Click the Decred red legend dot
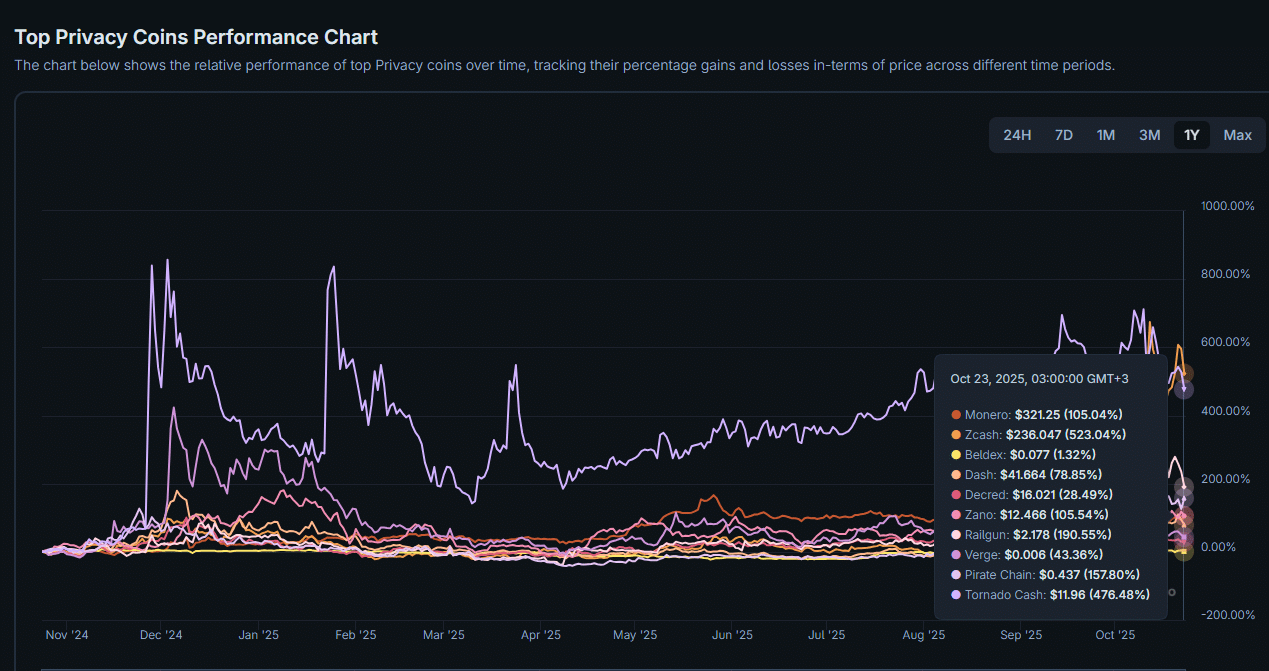Image resolution: width=1269 pixels, height=671 pixels. [956, 495]
